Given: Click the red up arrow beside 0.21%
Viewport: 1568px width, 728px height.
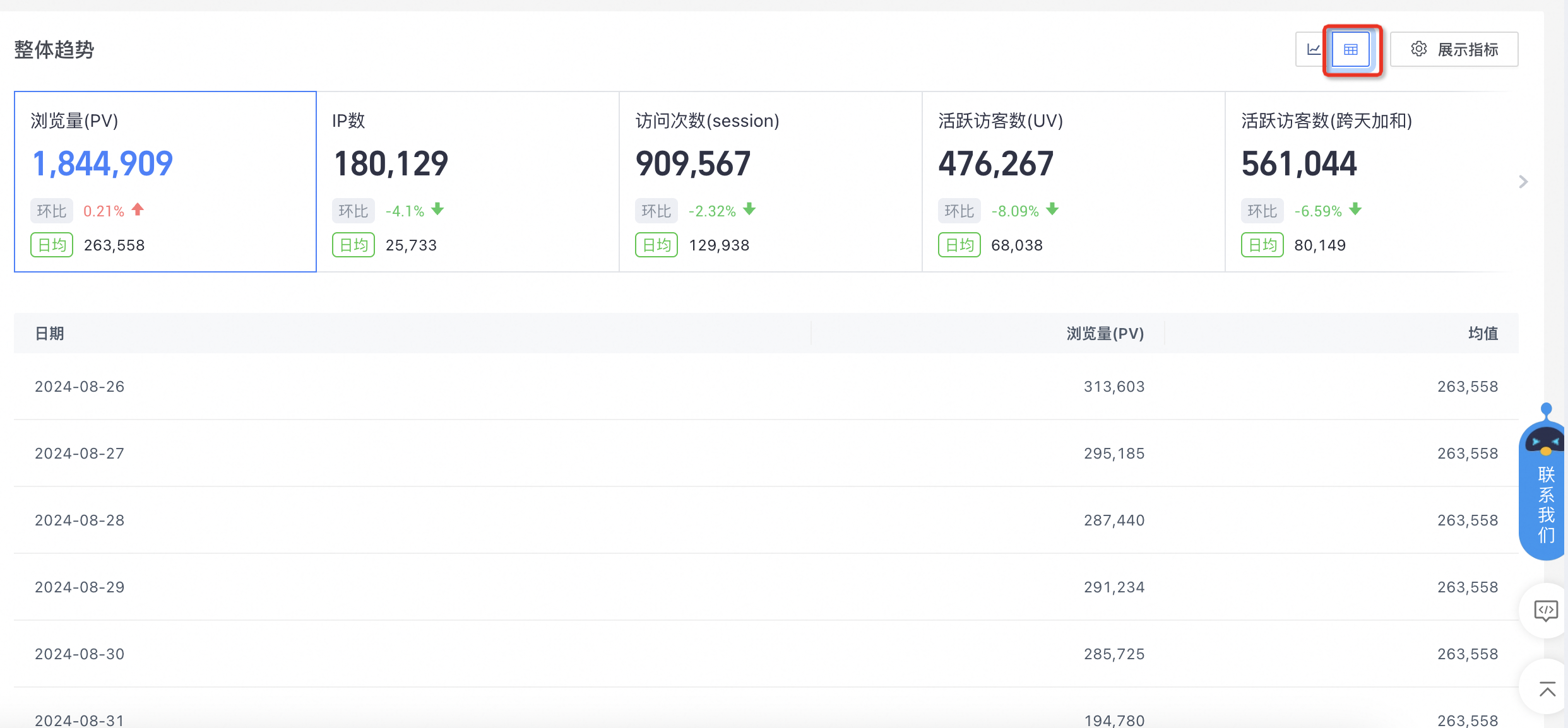Looking at the screenshot, I should coord(138,209).
